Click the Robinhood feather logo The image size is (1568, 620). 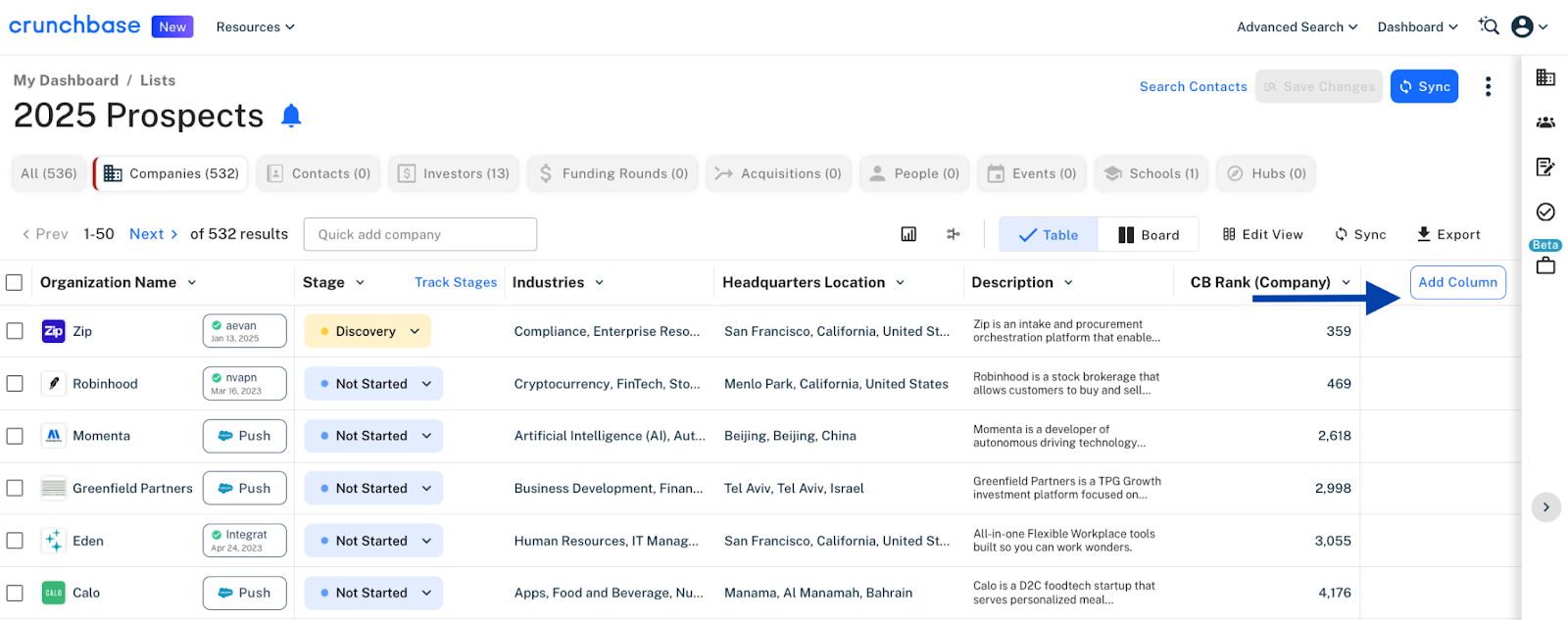point(54,384)
